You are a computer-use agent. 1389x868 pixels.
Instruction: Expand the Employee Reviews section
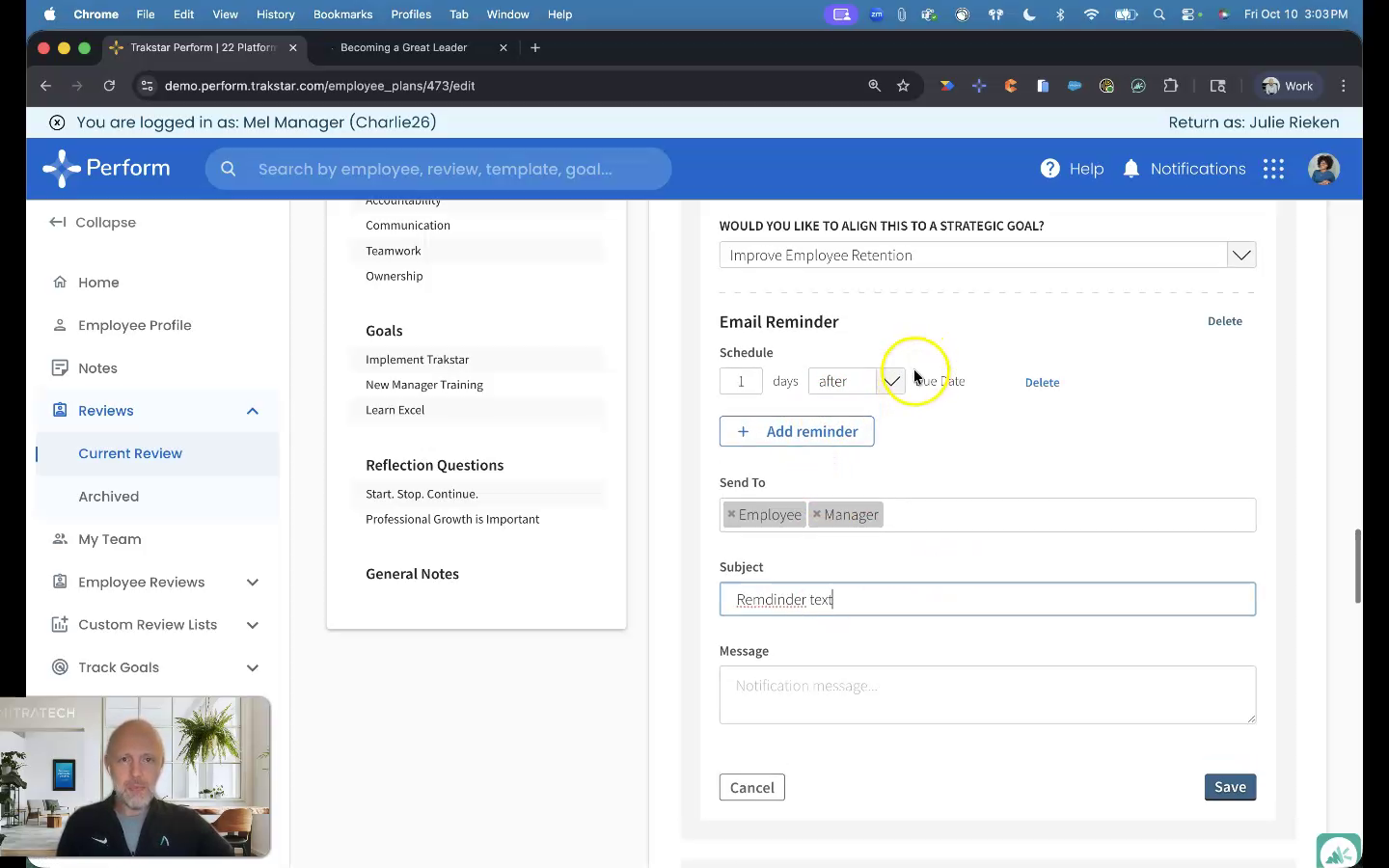pyautogui.click(x=253, y=582)
